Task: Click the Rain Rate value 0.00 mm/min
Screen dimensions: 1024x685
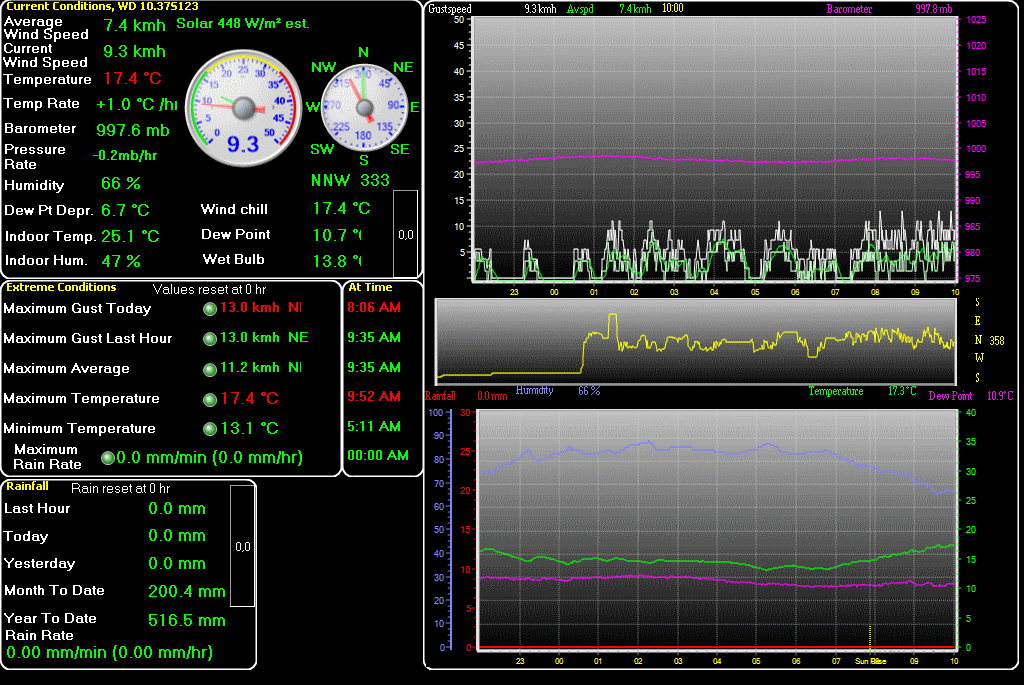Action: [109, 652]
